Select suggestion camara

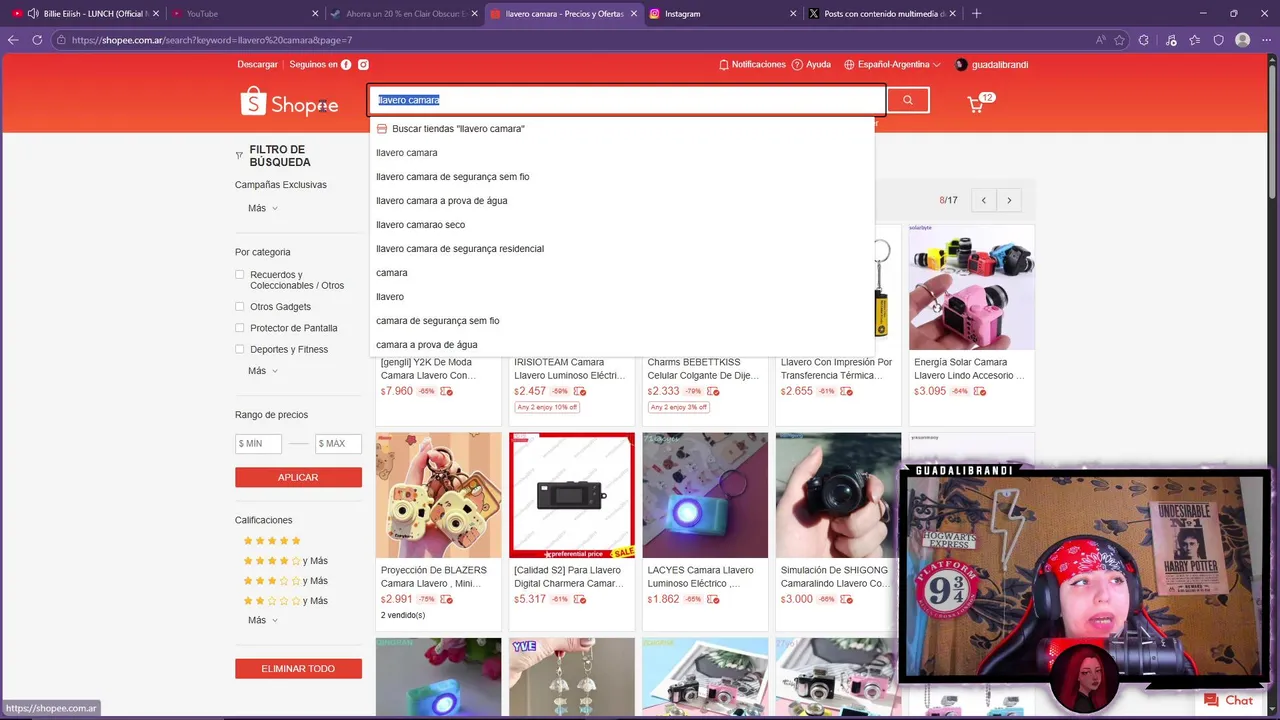pyautogui.click(x=622, y=273)
